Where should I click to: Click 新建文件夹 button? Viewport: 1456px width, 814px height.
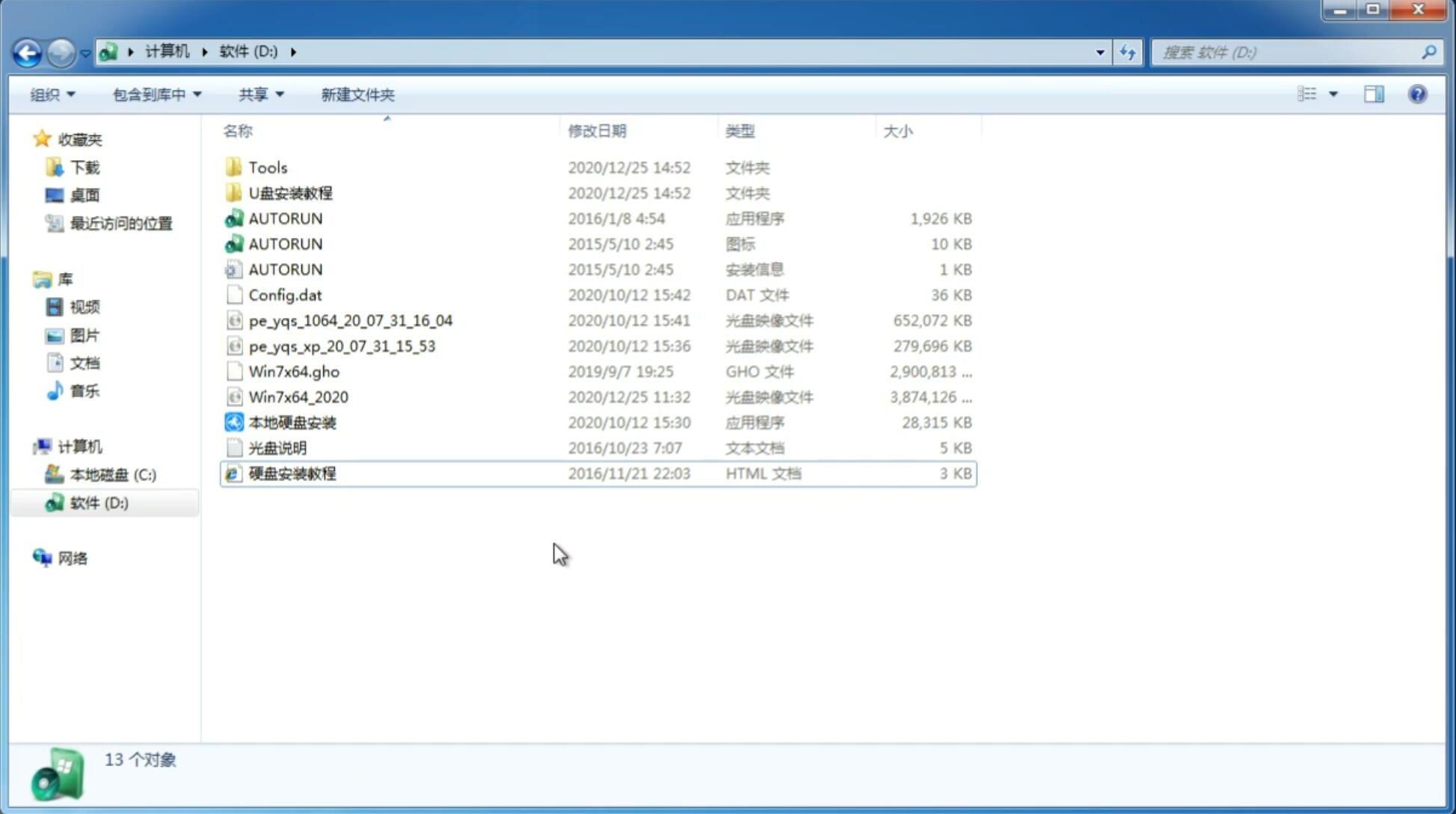(x=358, y=94)
